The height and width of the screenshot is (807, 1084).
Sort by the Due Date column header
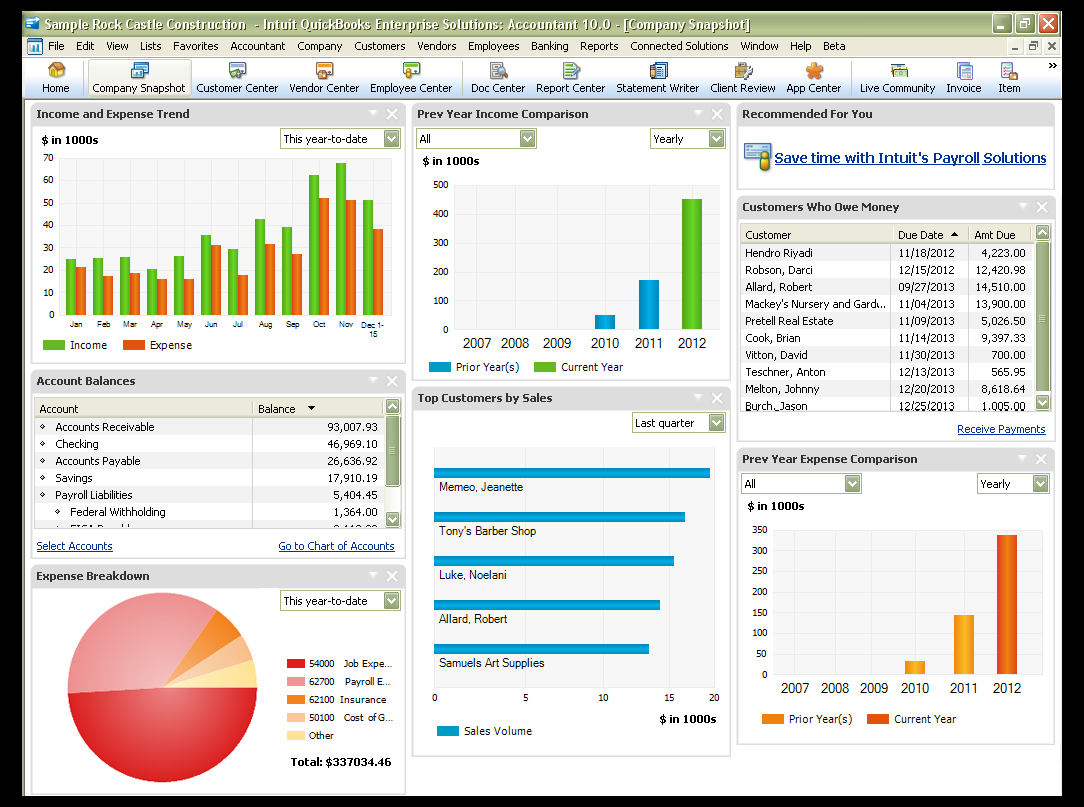pyautogui.click(x=929, y=235)
